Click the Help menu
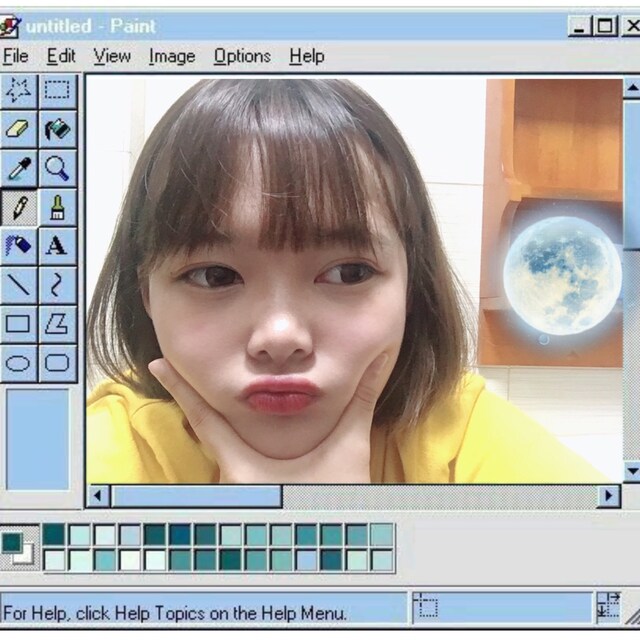The image size is (640, 640). (306, 56)
